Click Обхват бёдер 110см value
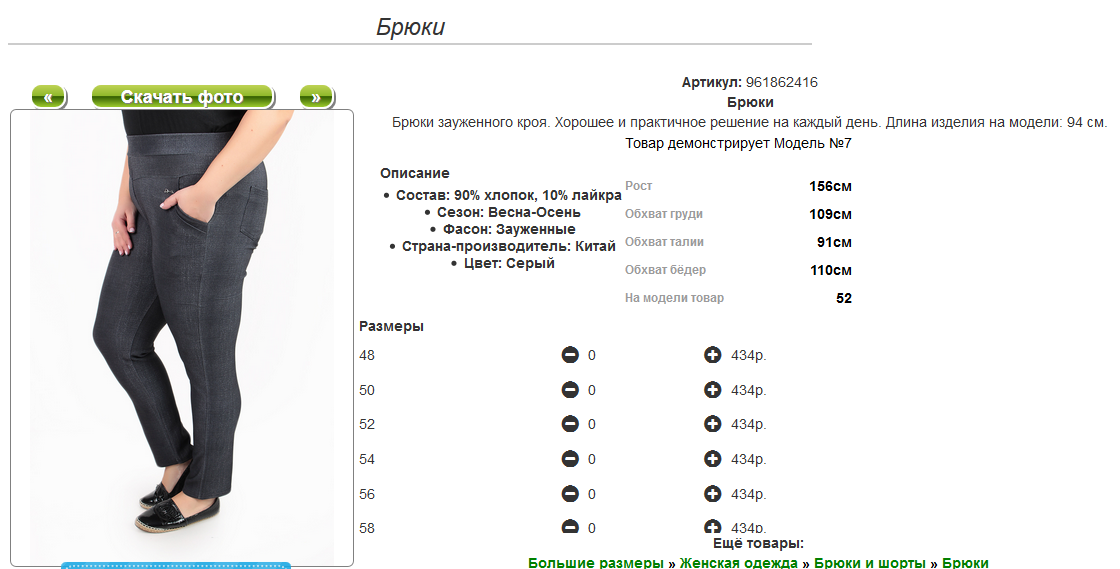The image size is (1120, 569). 831,270
